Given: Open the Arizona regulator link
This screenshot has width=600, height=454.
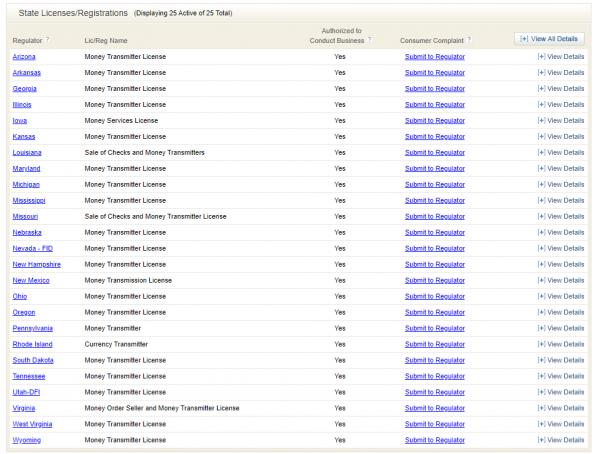Looking at the screenshot, I should pyautogui.click(x=24, y=57).
